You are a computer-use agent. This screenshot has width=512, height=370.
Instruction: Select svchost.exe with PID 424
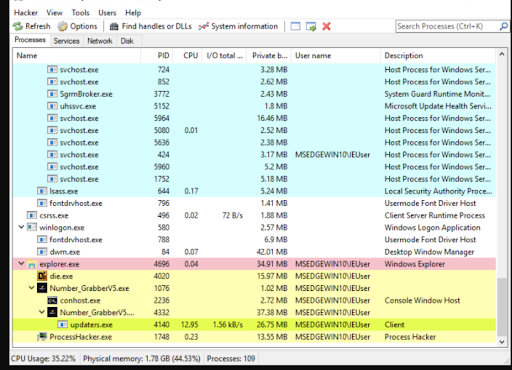[x=254, y=155]
